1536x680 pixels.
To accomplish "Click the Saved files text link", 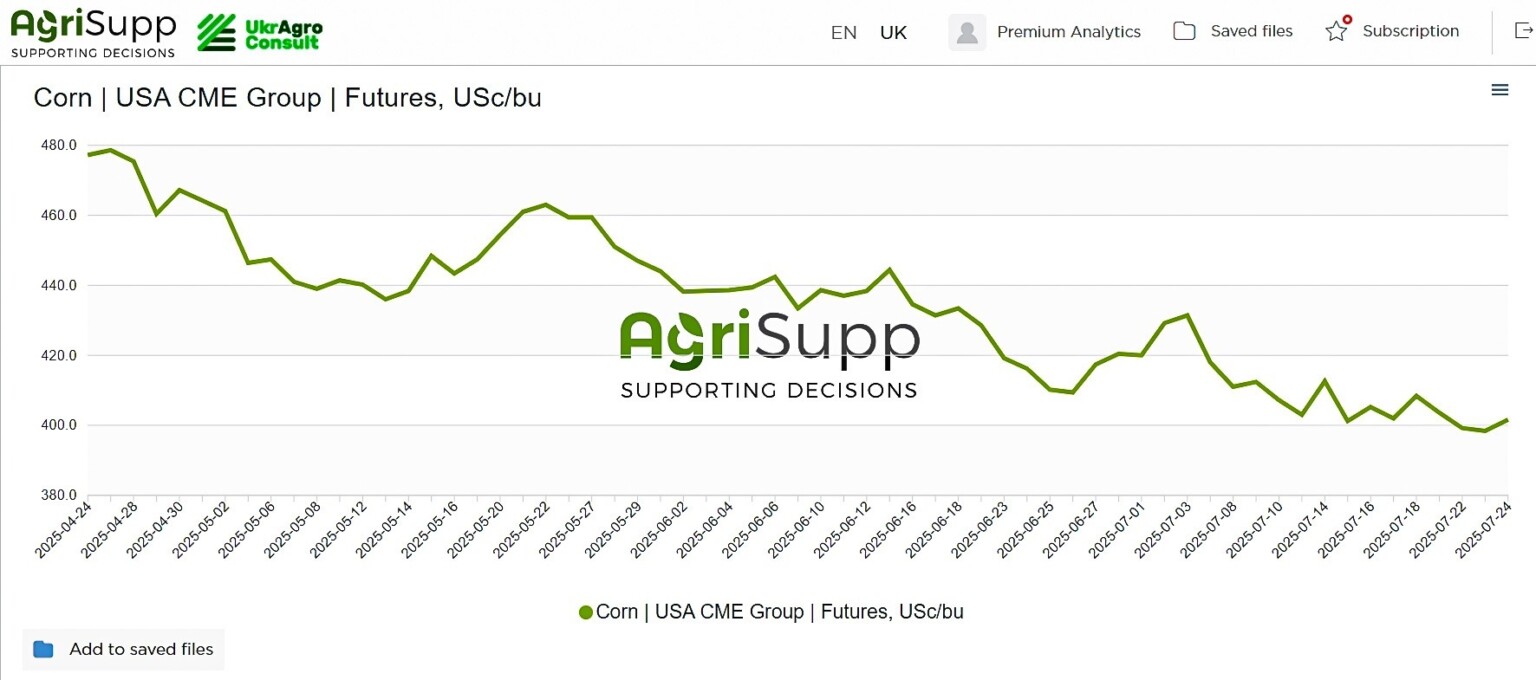I will [1251, 31].
